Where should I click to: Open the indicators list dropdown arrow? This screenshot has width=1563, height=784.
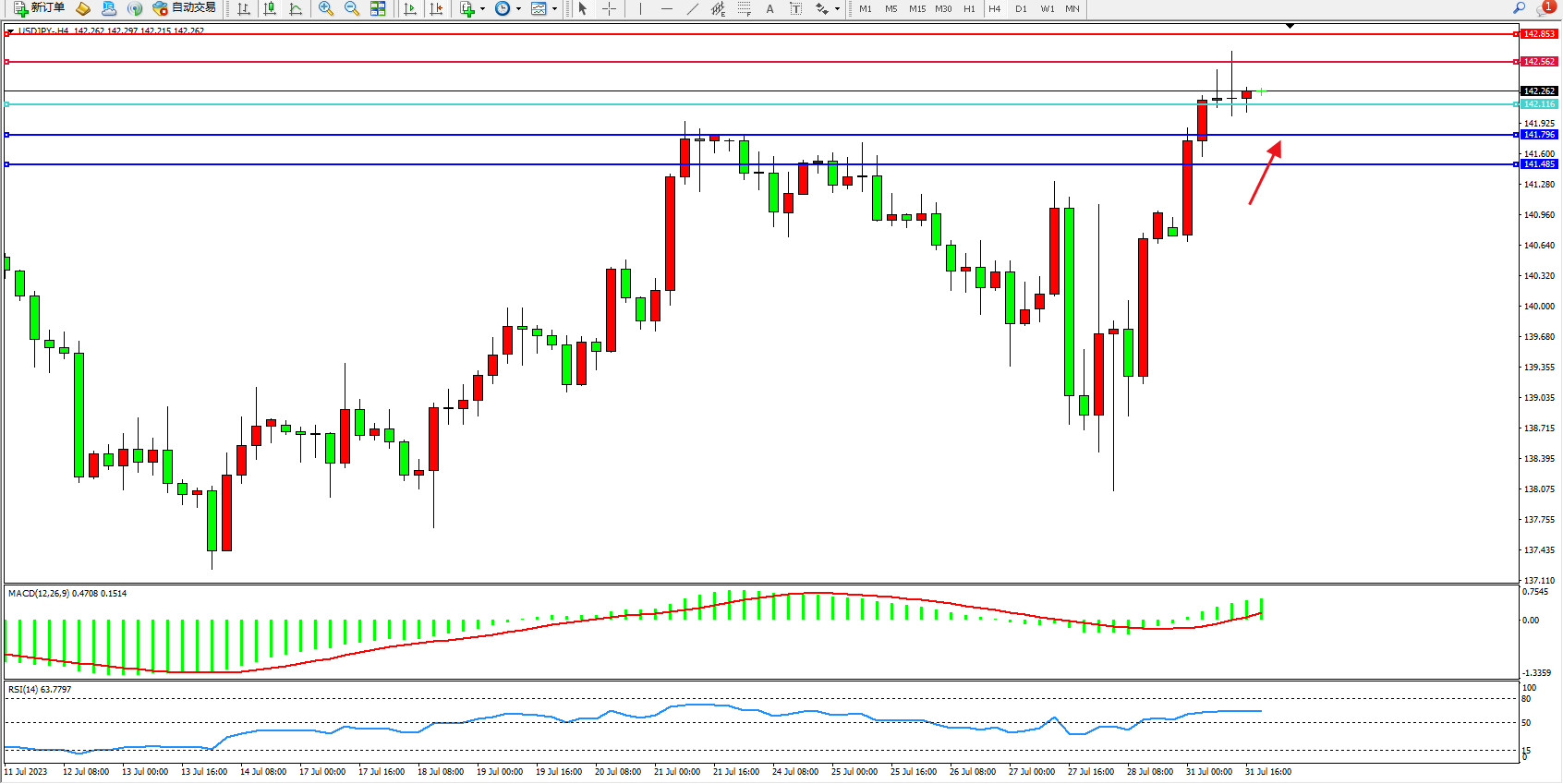point(482,8)
